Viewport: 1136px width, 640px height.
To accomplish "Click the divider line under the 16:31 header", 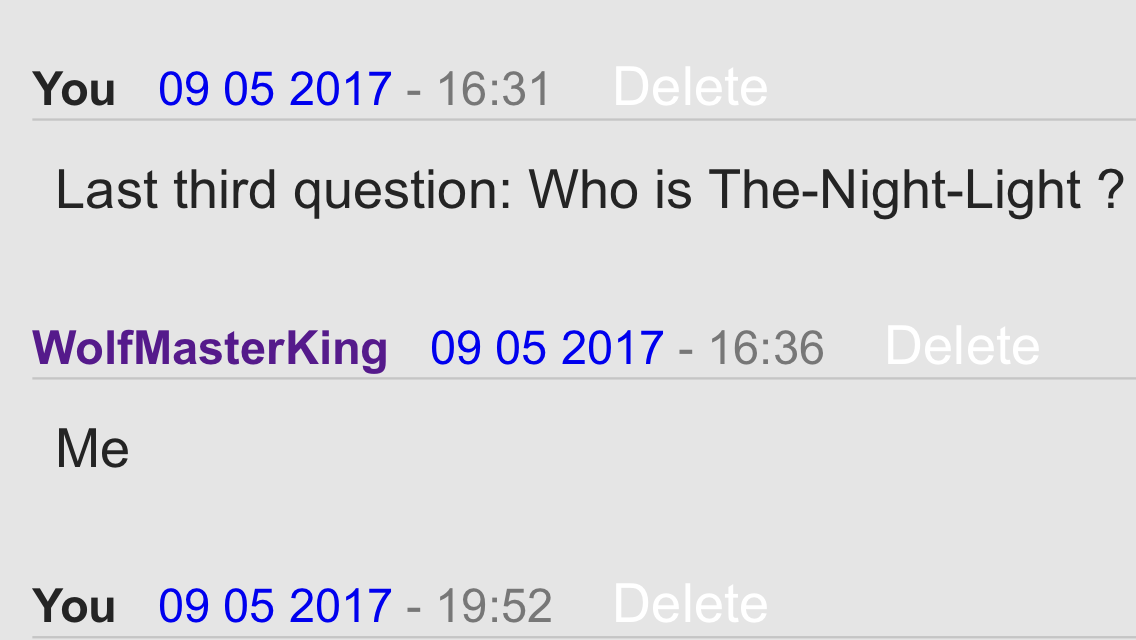I will coord(584,120).
